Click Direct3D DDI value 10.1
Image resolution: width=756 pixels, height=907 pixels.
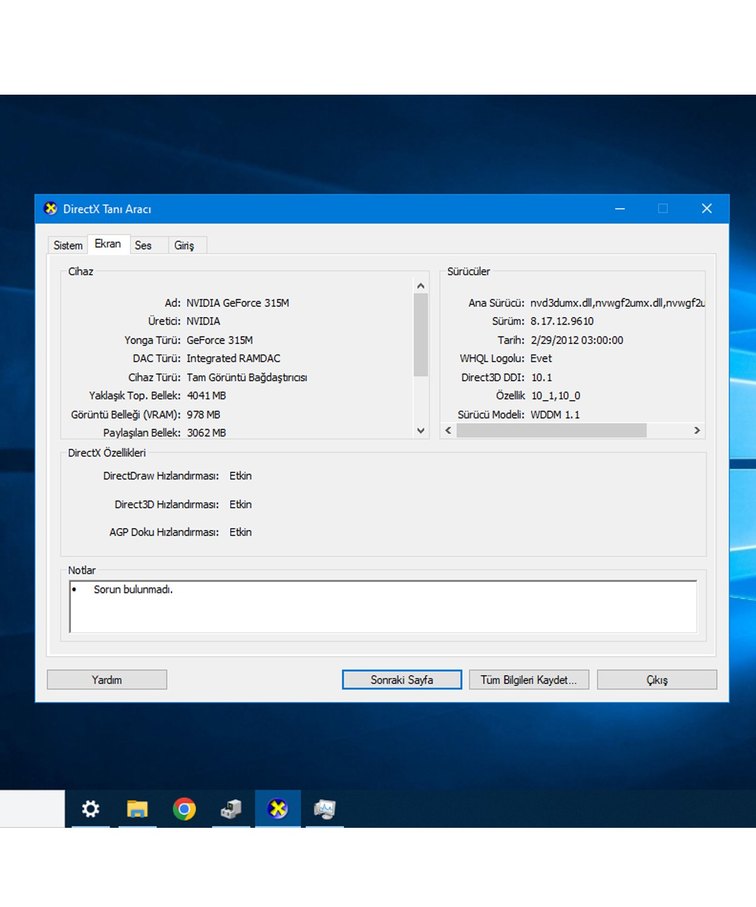click(541, 377)
